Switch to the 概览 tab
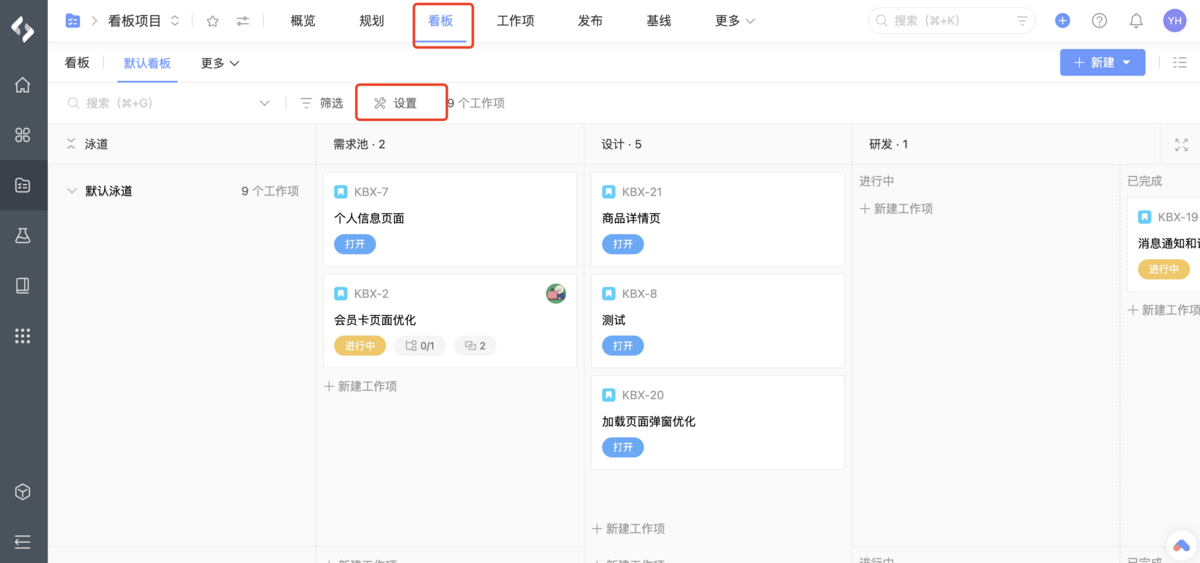Viewport: 1200px width, 563px height. click(x=303, y=21)
